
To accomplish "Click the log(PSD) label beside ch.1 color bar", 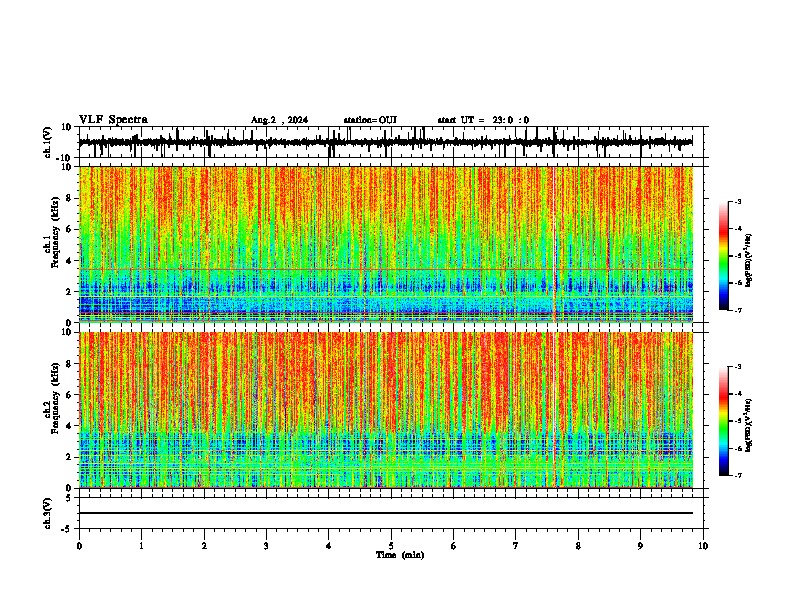I will [x=749, y=261].
